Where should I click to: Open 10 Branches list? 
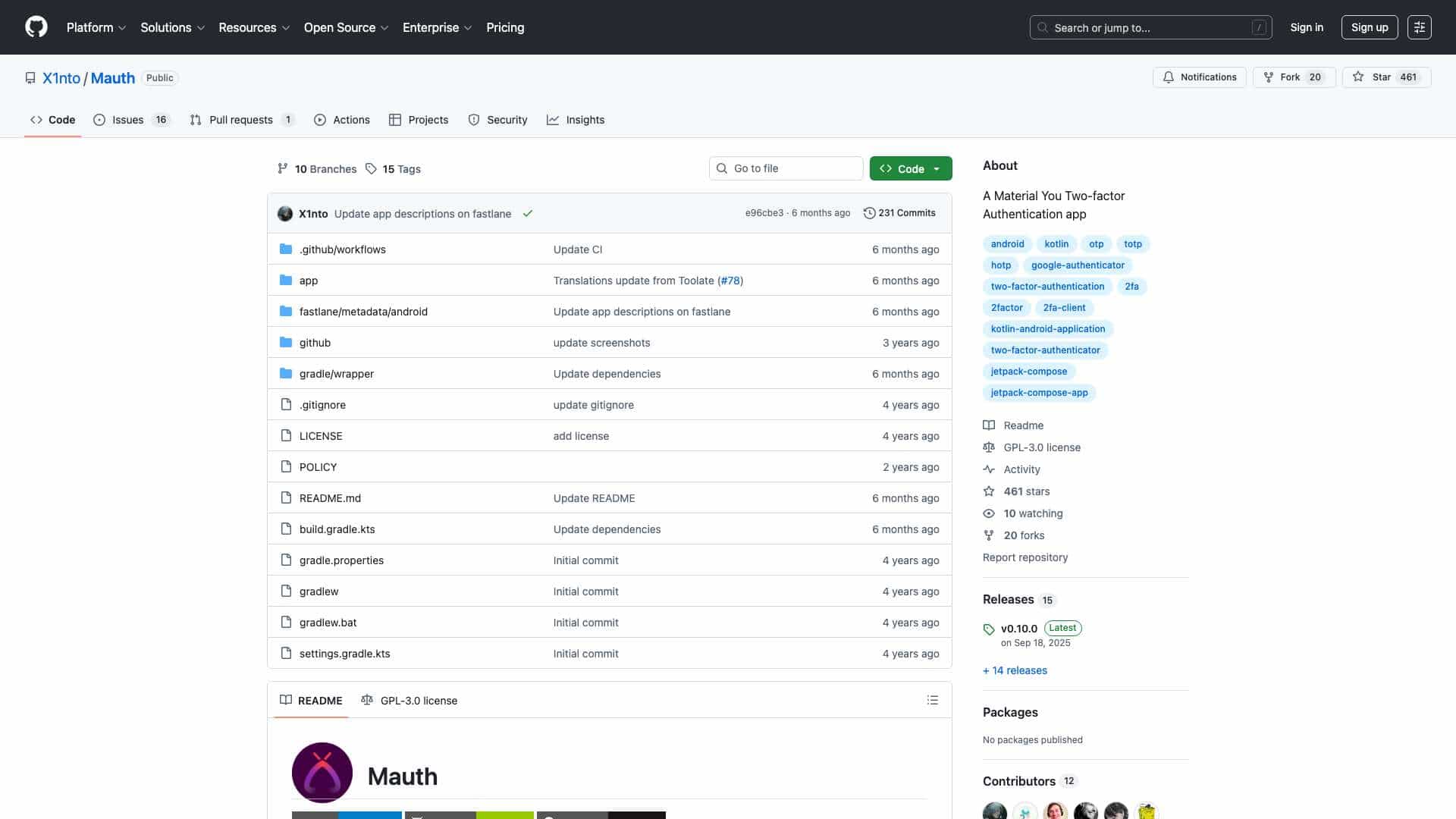317,169
